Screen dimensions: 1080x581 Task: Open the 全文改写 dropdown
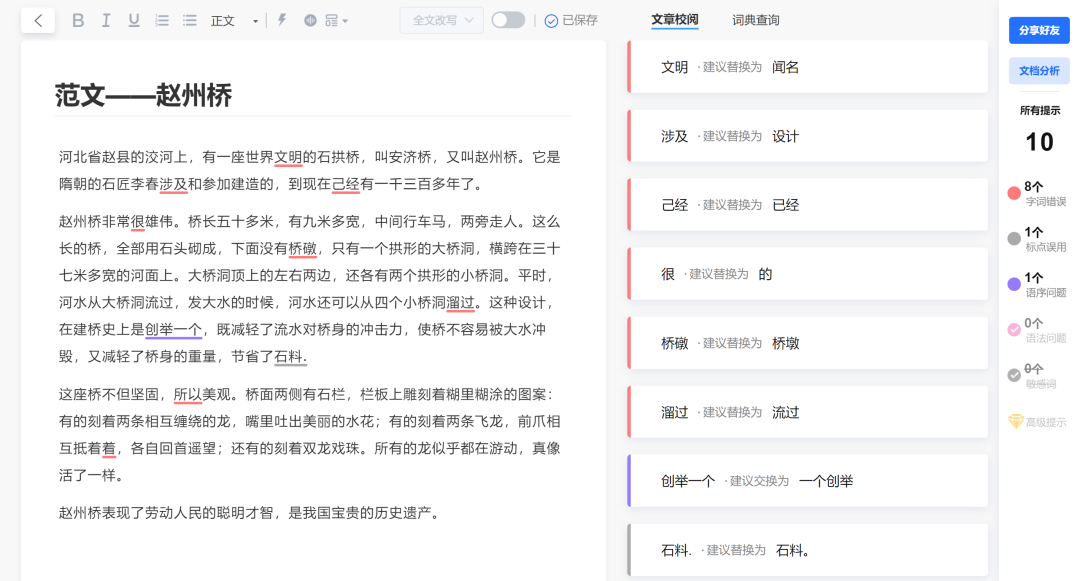click(440, 19)
